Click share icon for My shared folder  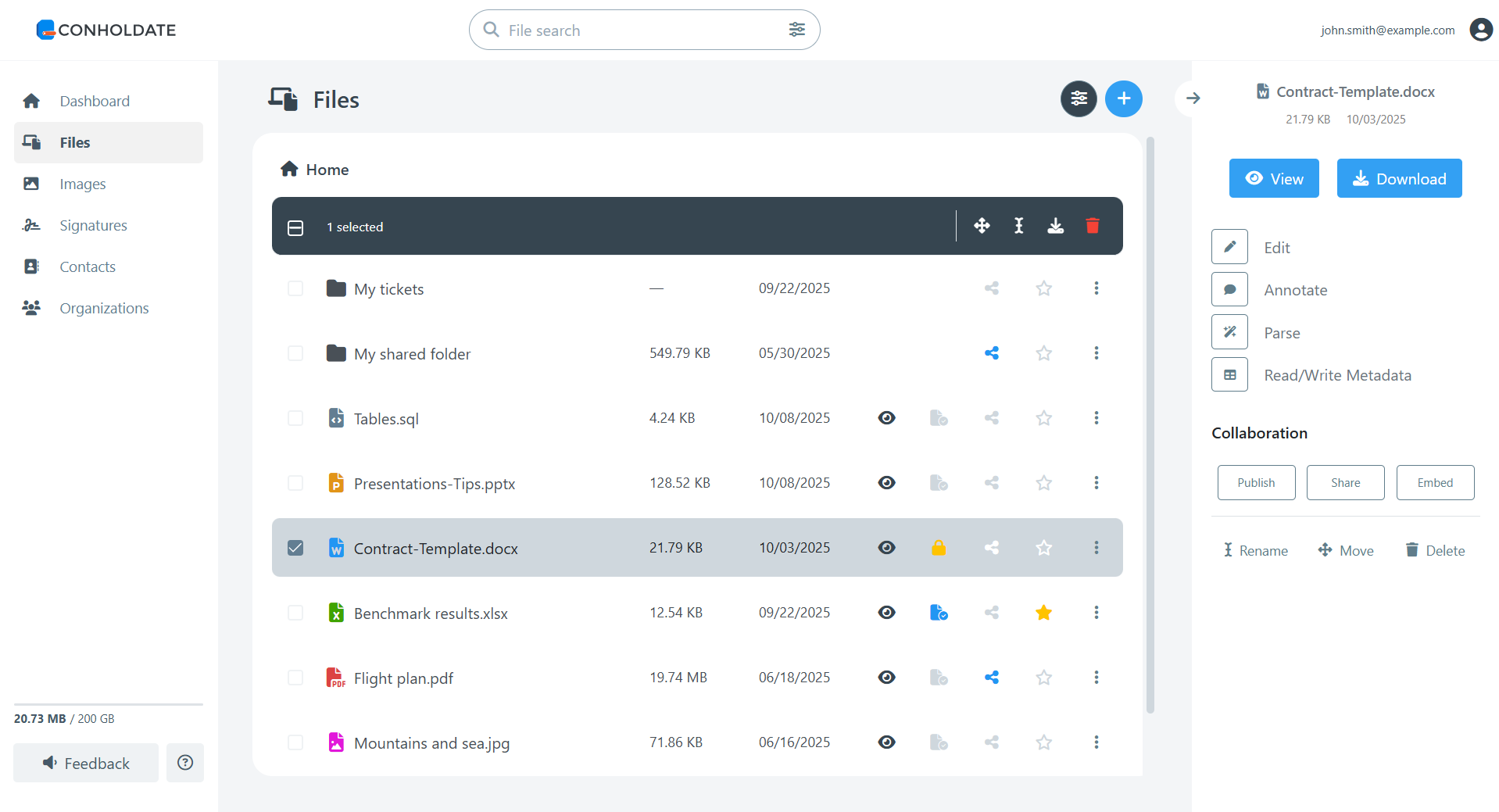coord(991,353)
